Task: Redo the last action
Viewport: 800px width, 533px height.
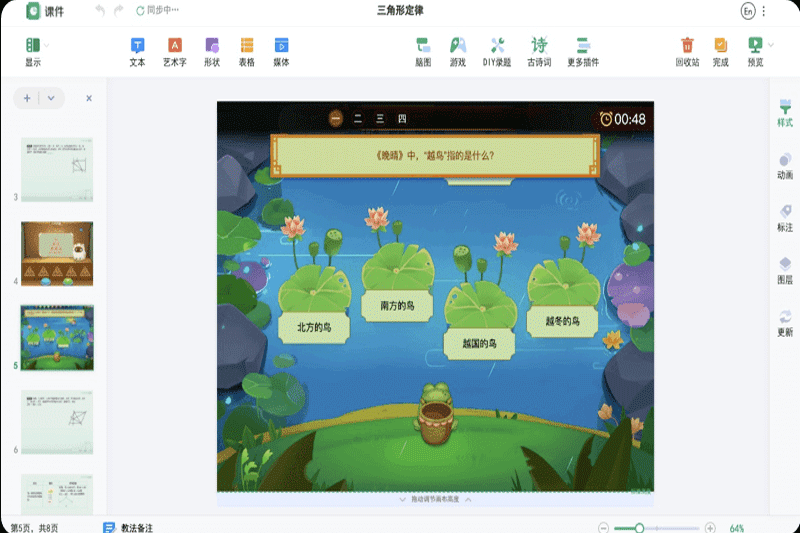Action: pos(119,10)
